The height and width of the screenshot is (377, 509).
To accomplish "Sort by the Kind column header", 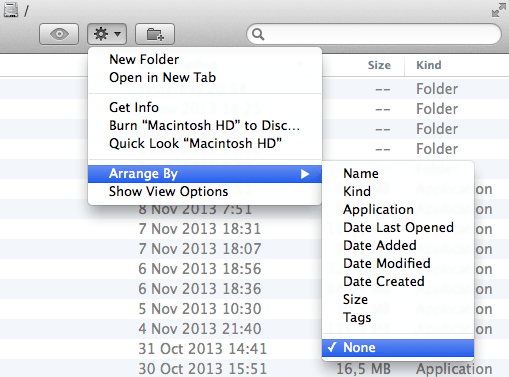I will point(429,65).
